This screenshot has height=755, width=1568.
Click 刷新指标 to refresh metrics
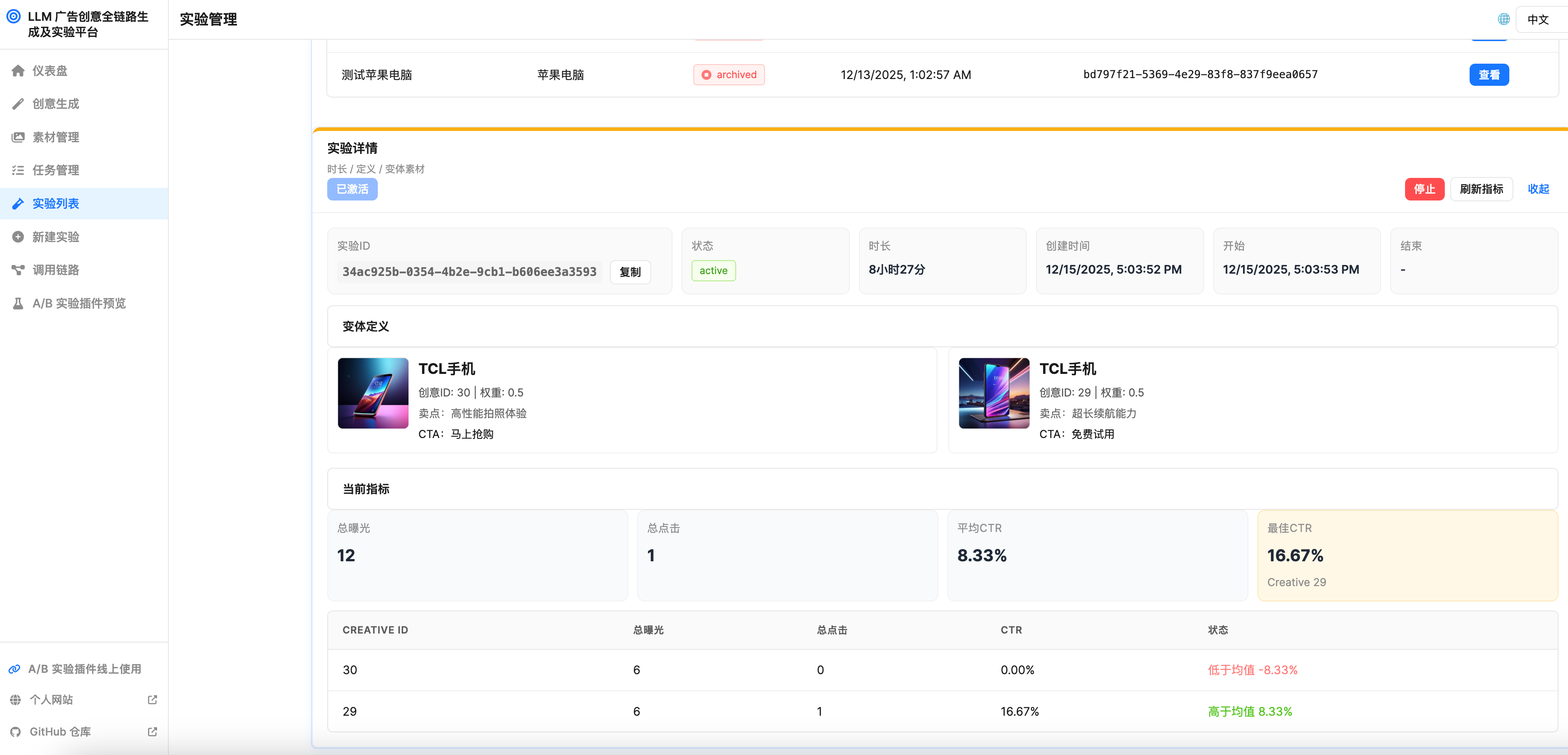click(x=1481, y=189)
